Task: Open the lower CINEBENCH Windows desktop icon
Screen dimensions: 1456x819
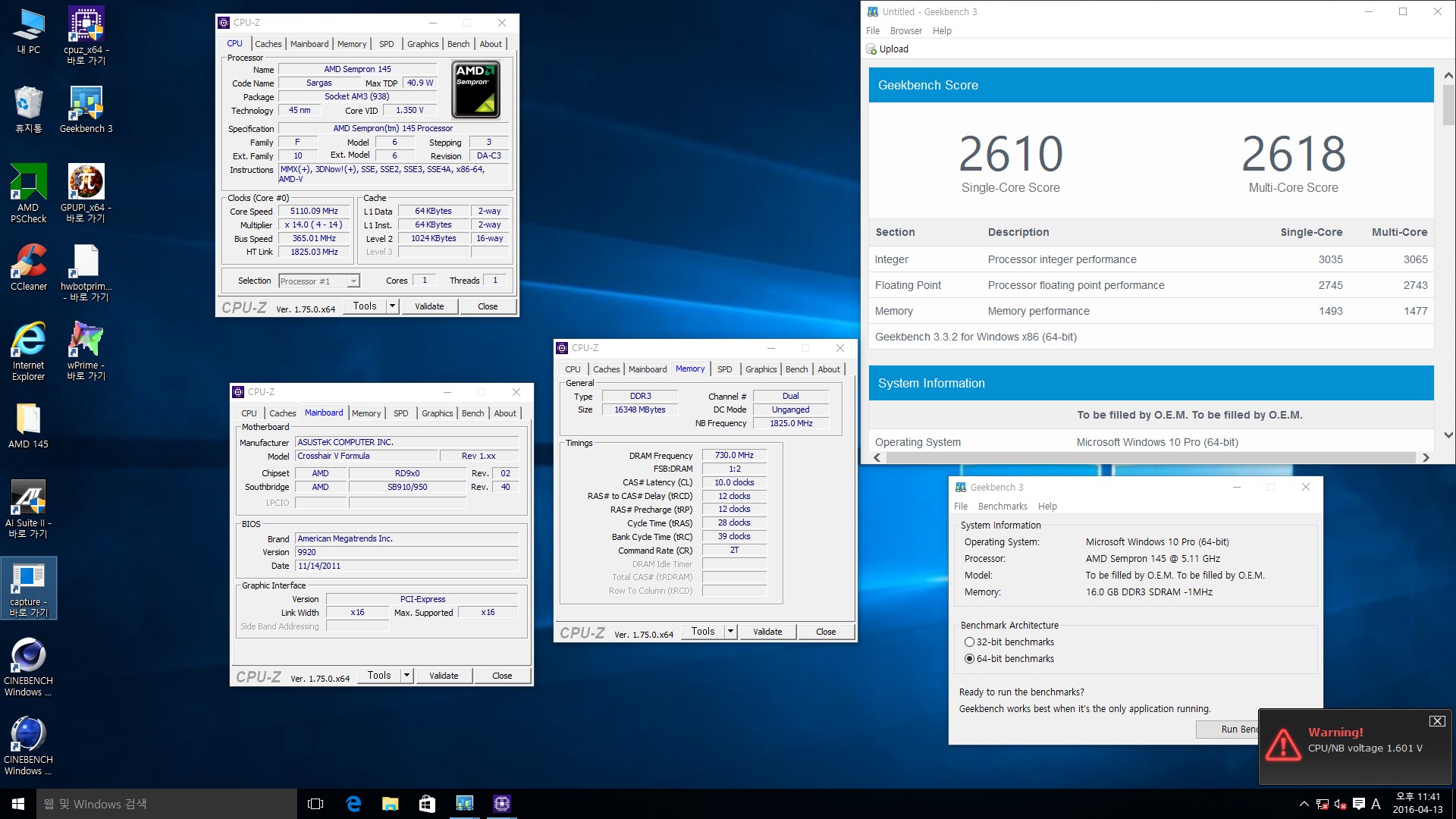Action: (x=29, y=746)
